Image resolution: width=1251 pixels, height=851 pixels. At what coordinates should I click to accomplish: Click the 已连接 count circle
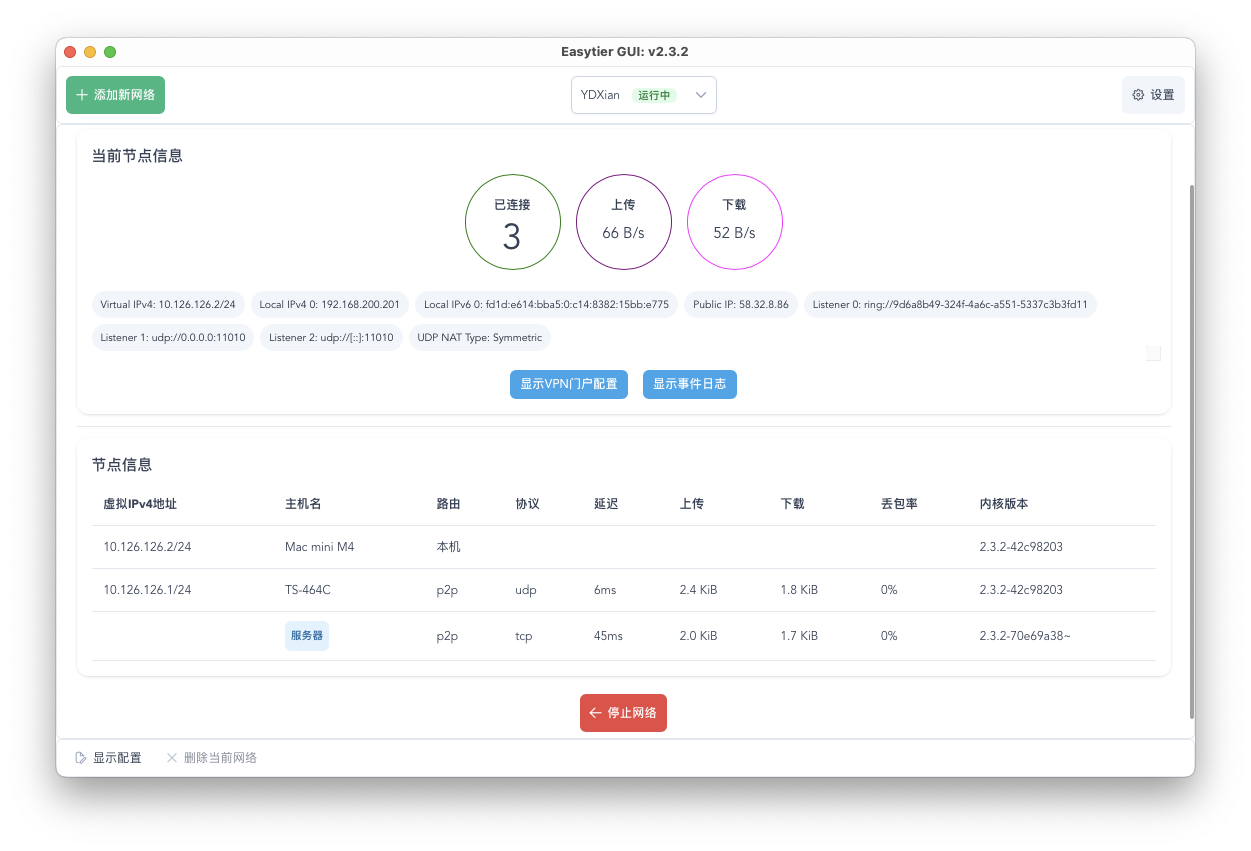coord(512,222)
